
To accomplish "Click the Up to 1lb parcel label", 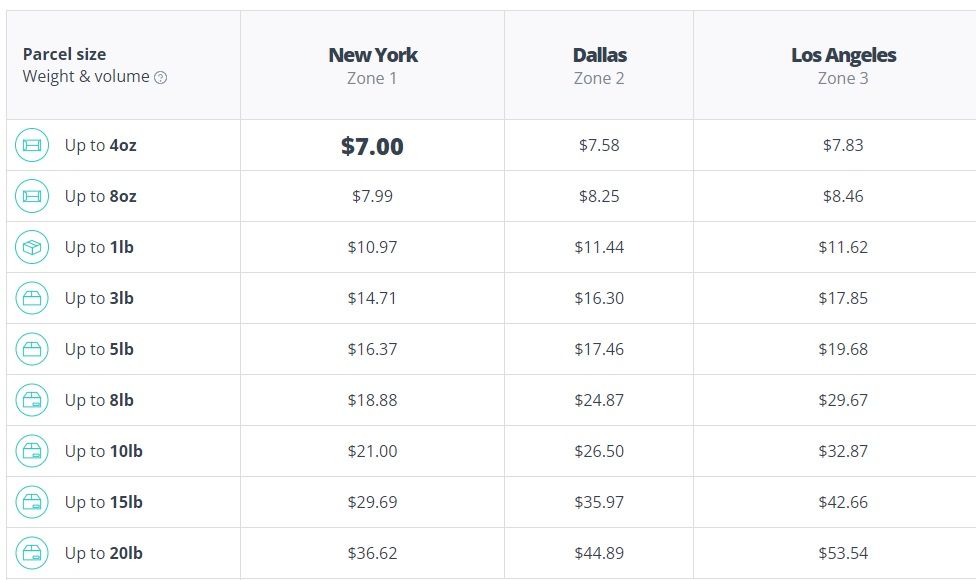I will (99, 247).
